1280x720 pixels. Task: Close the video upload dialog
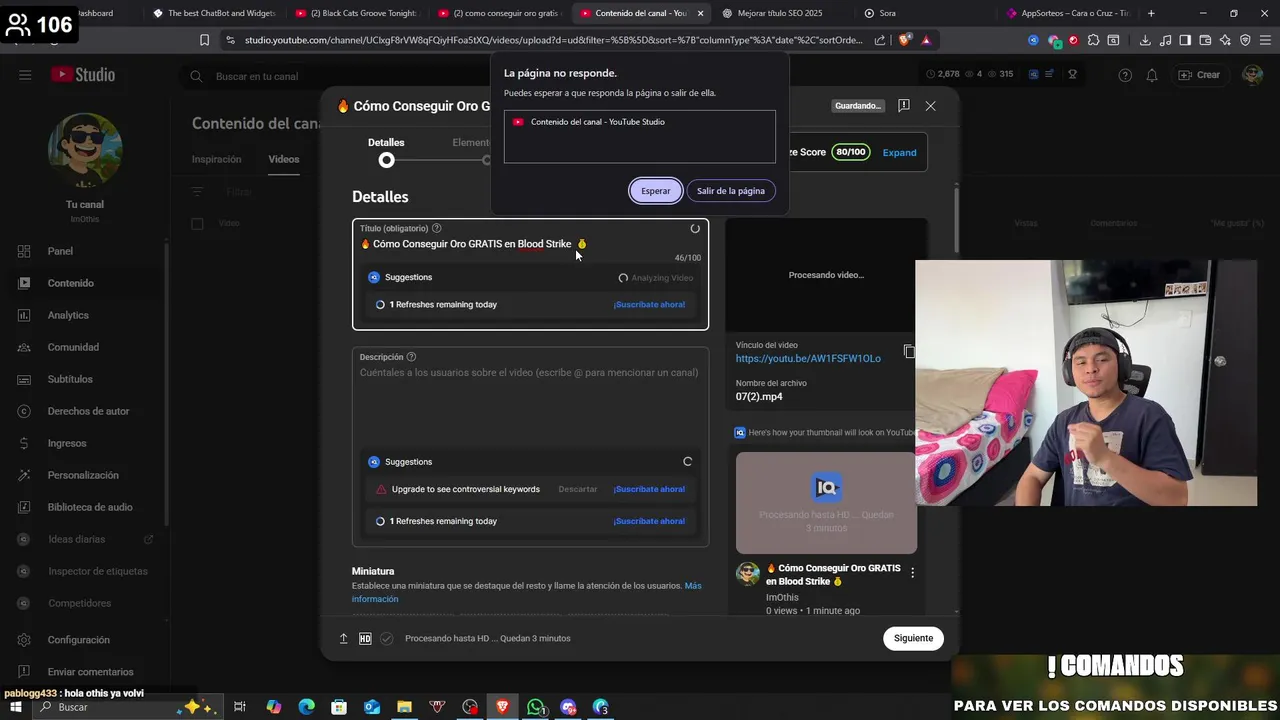[x=930, y=105]
